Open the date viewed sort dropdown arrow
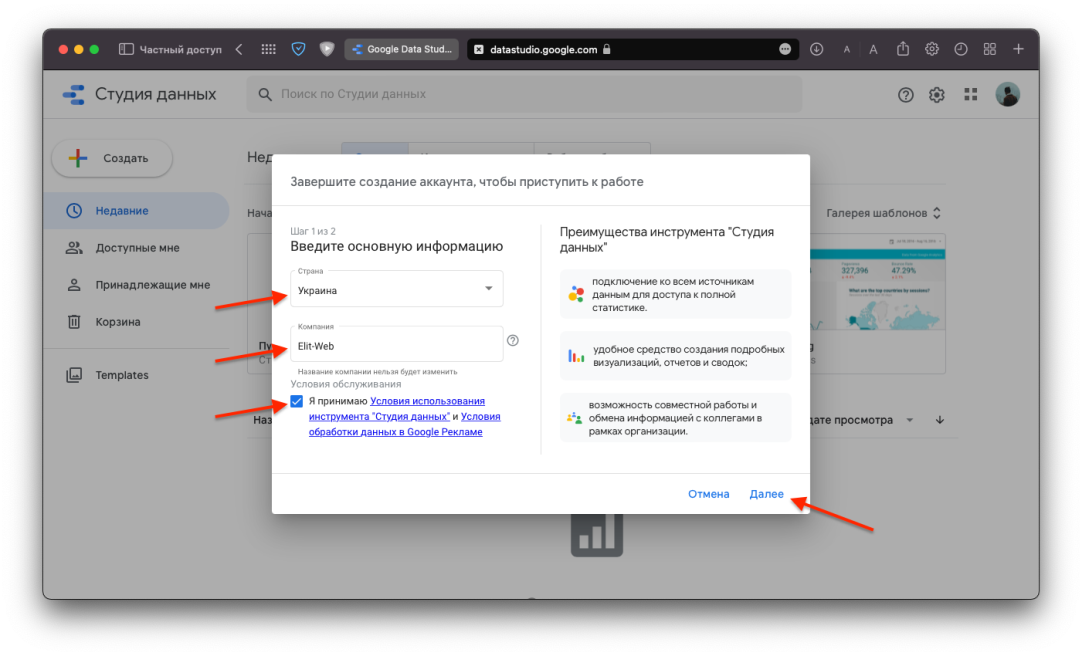The width and height of the screenshot is (1082, 656). [909, 420]
